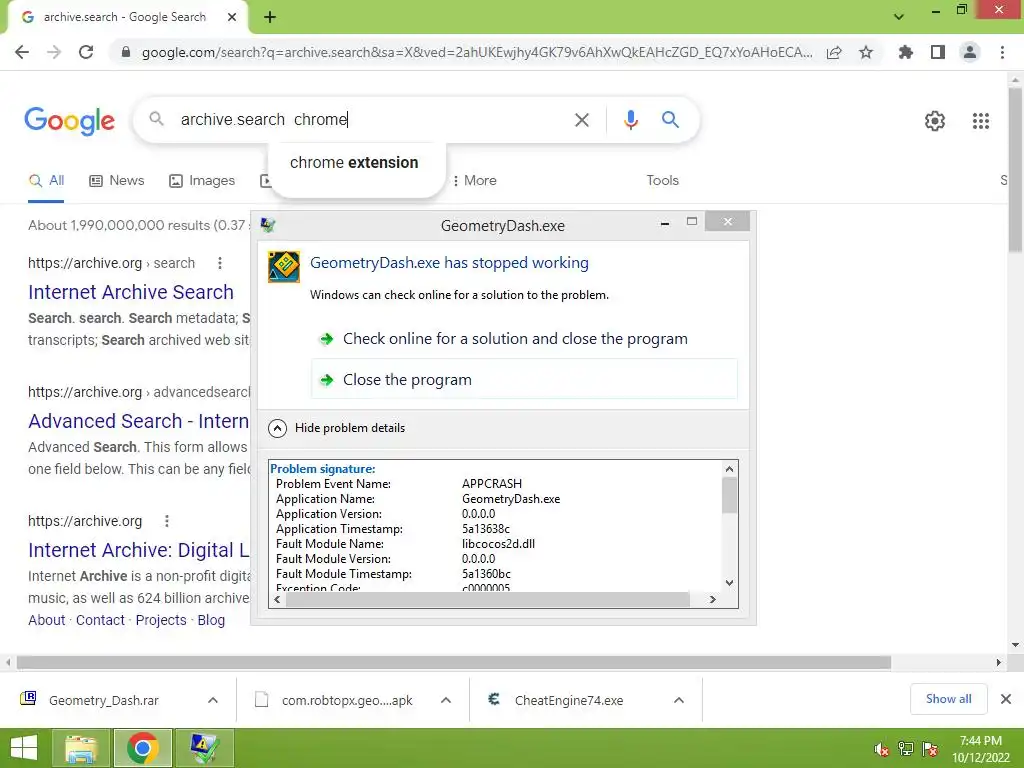Click the problem details vertical scrollbar thumb
The width and height of the screenshot is (1024, 768).
point(729,496)
